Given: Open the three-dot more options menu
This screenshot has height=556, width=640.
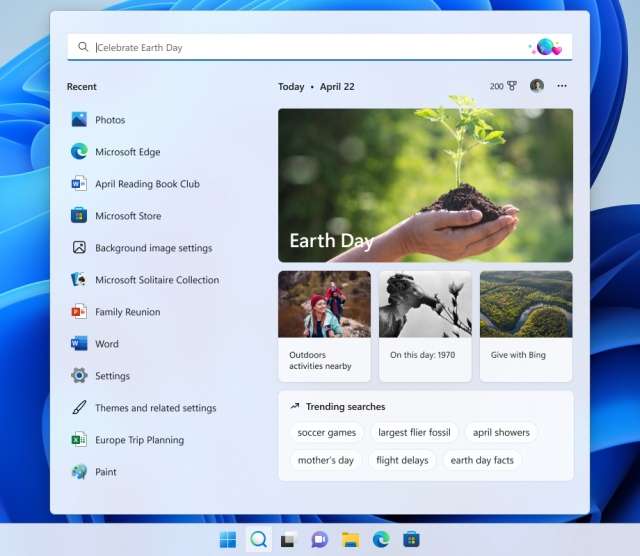Looking at the screenshot, I should 562,86.
